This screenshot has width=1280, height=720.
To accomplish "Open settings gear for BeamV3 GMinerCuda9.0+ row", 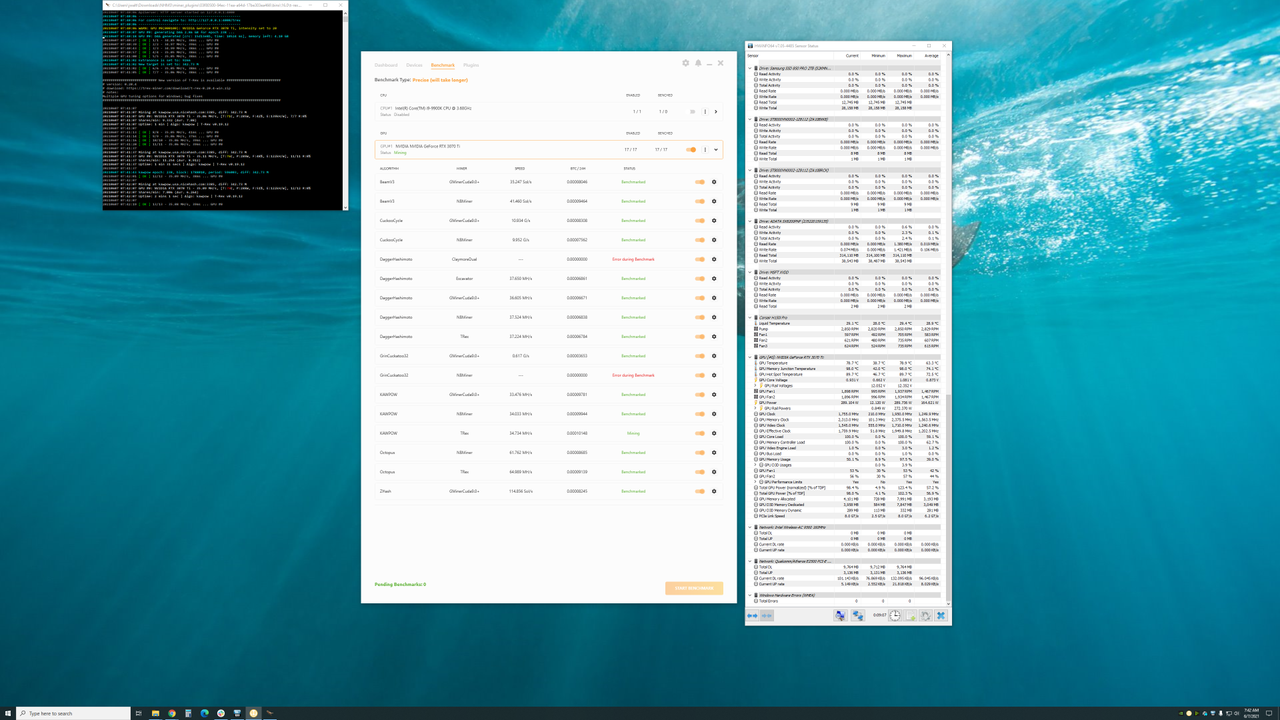I will pyautogui.click(x=714, y=182).
